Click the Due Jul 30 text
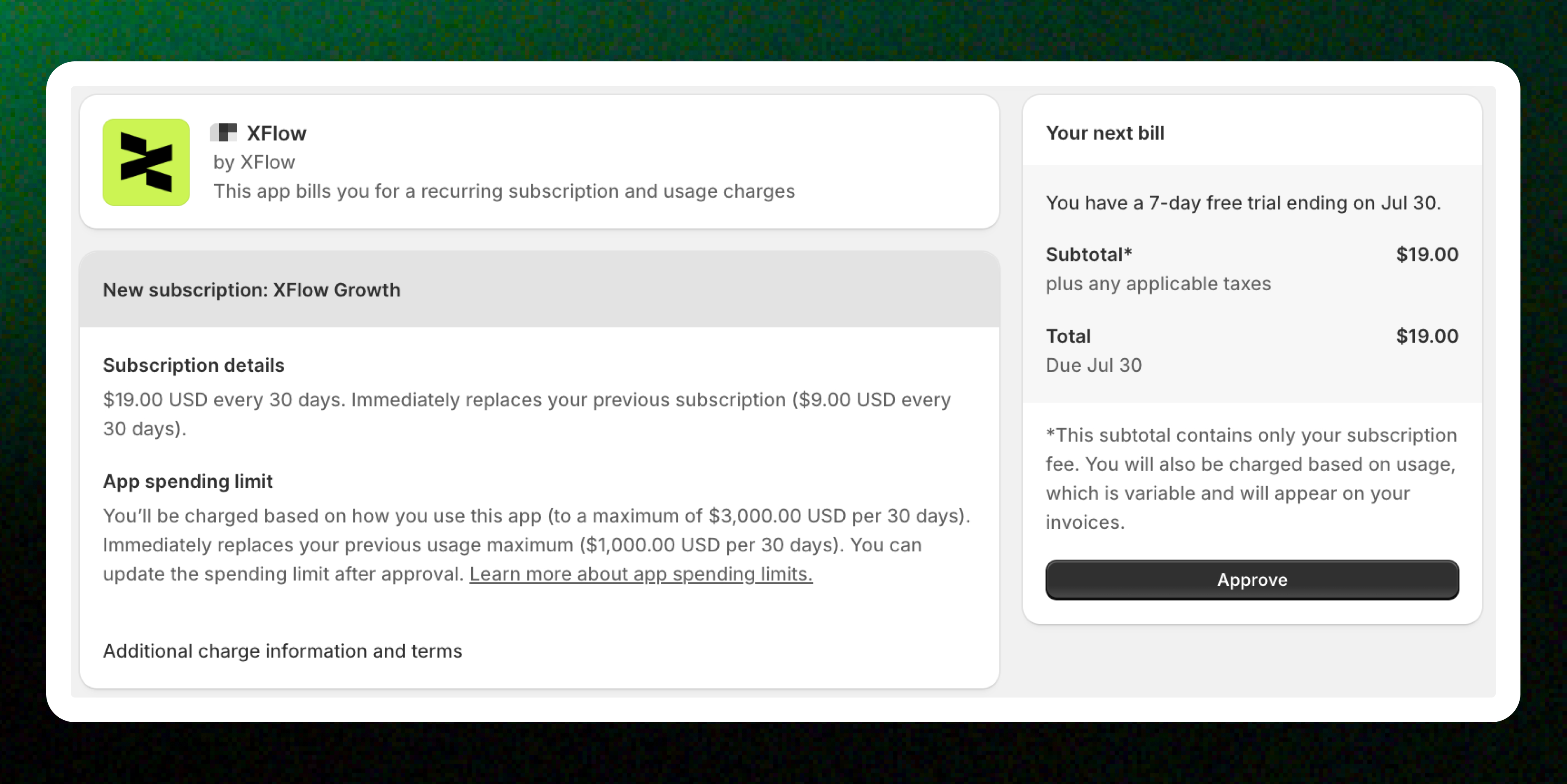 1094,366
